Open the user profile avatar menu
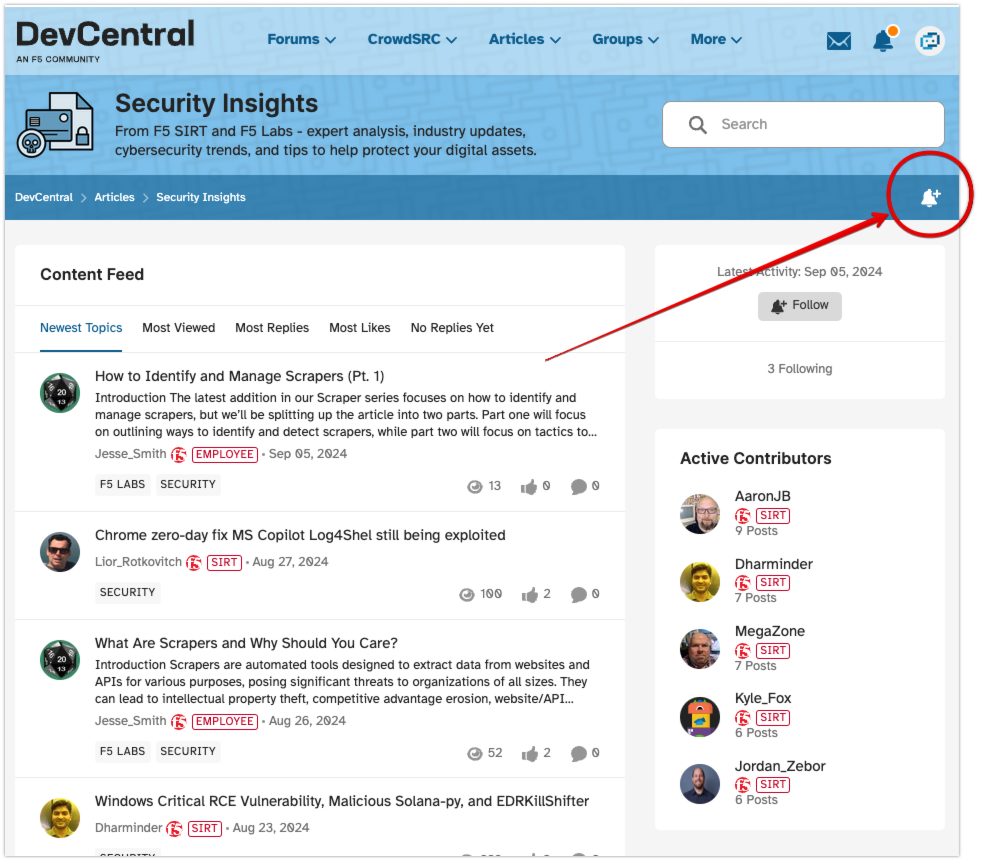The height and width of the screenshot is (861, 983). (929, 41)
